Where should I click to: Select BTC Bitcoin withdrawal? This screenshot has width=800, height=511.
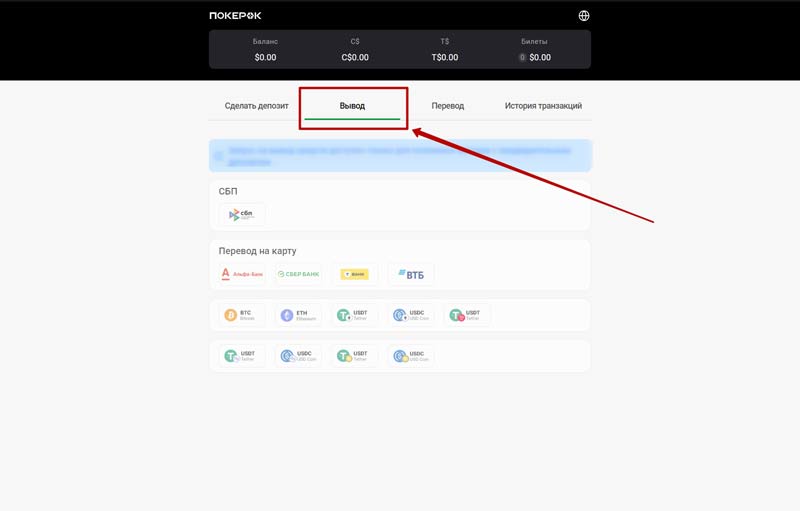pyautogui.click(x=242, y=315)
